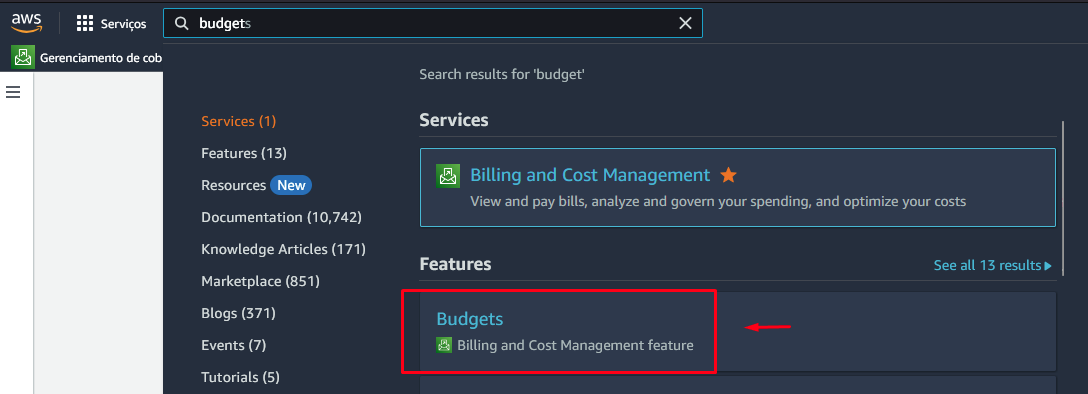
Task: Select the Knowledge Articles (171) filter
Action: (x=283, y=249)
